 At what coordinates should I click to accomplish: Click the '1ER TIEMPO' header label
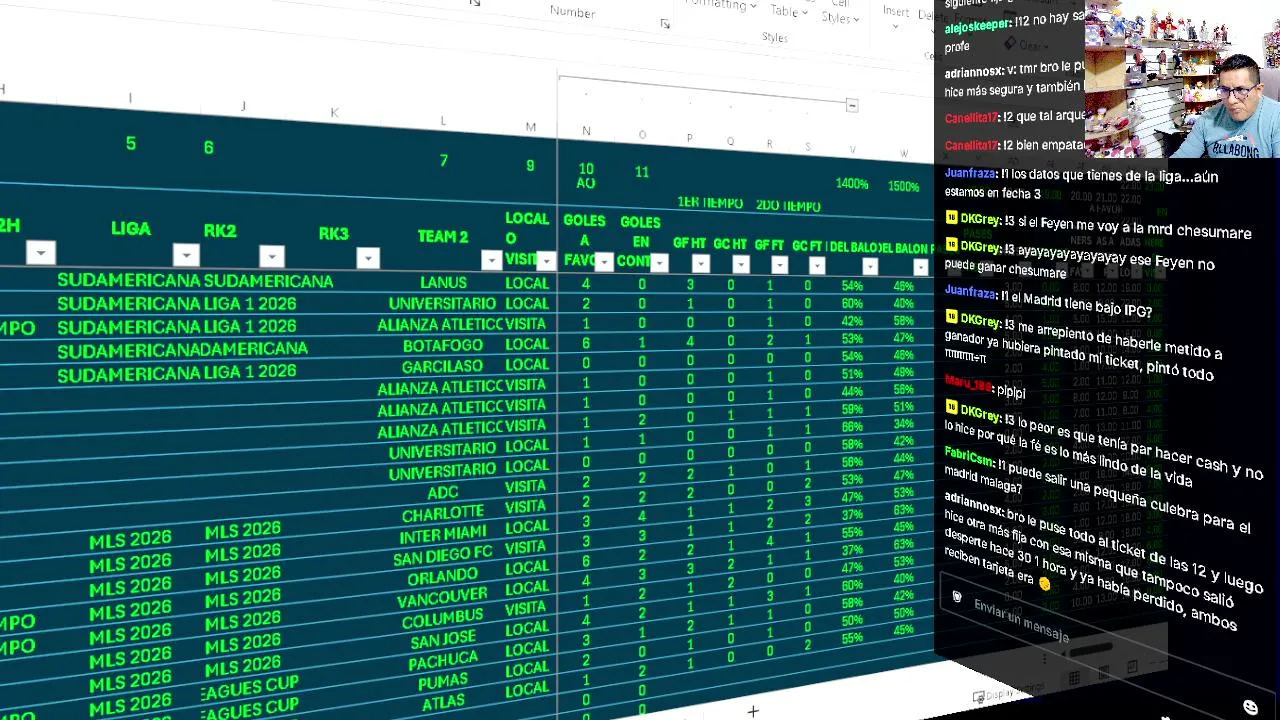710,203
